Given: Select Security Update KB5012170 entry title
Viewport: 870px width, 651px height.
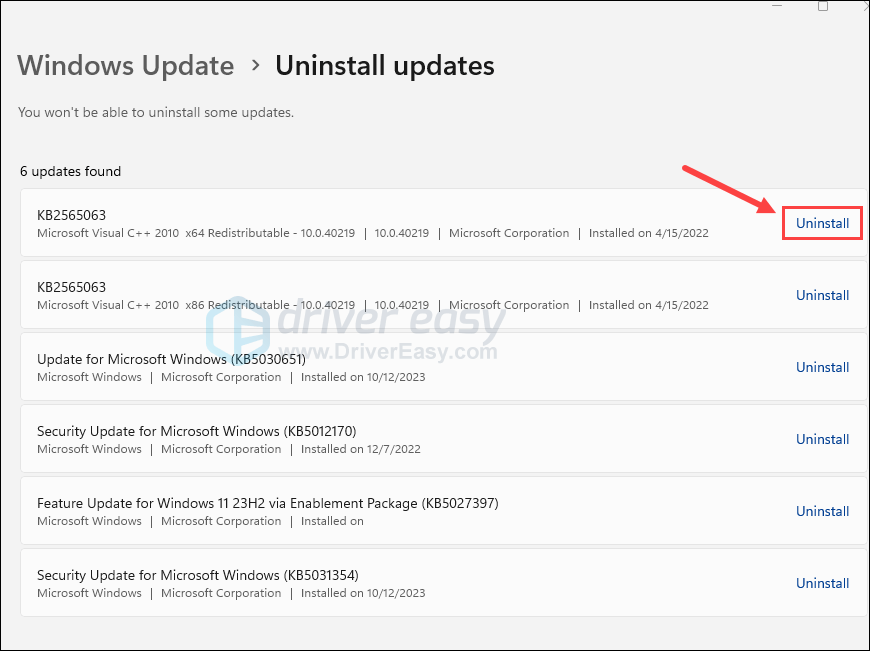Looking at the screenshot, I should pos(196,431).
